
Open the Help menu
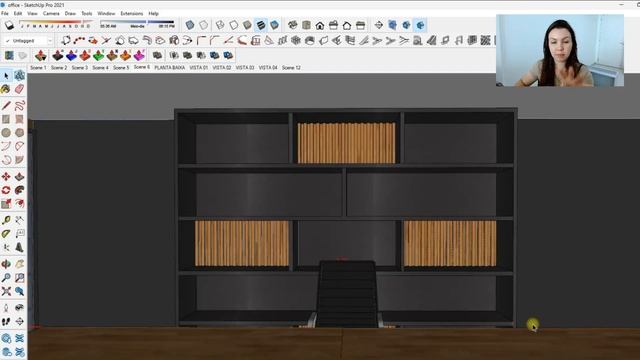pyautogui.click(x=153, y=13)
